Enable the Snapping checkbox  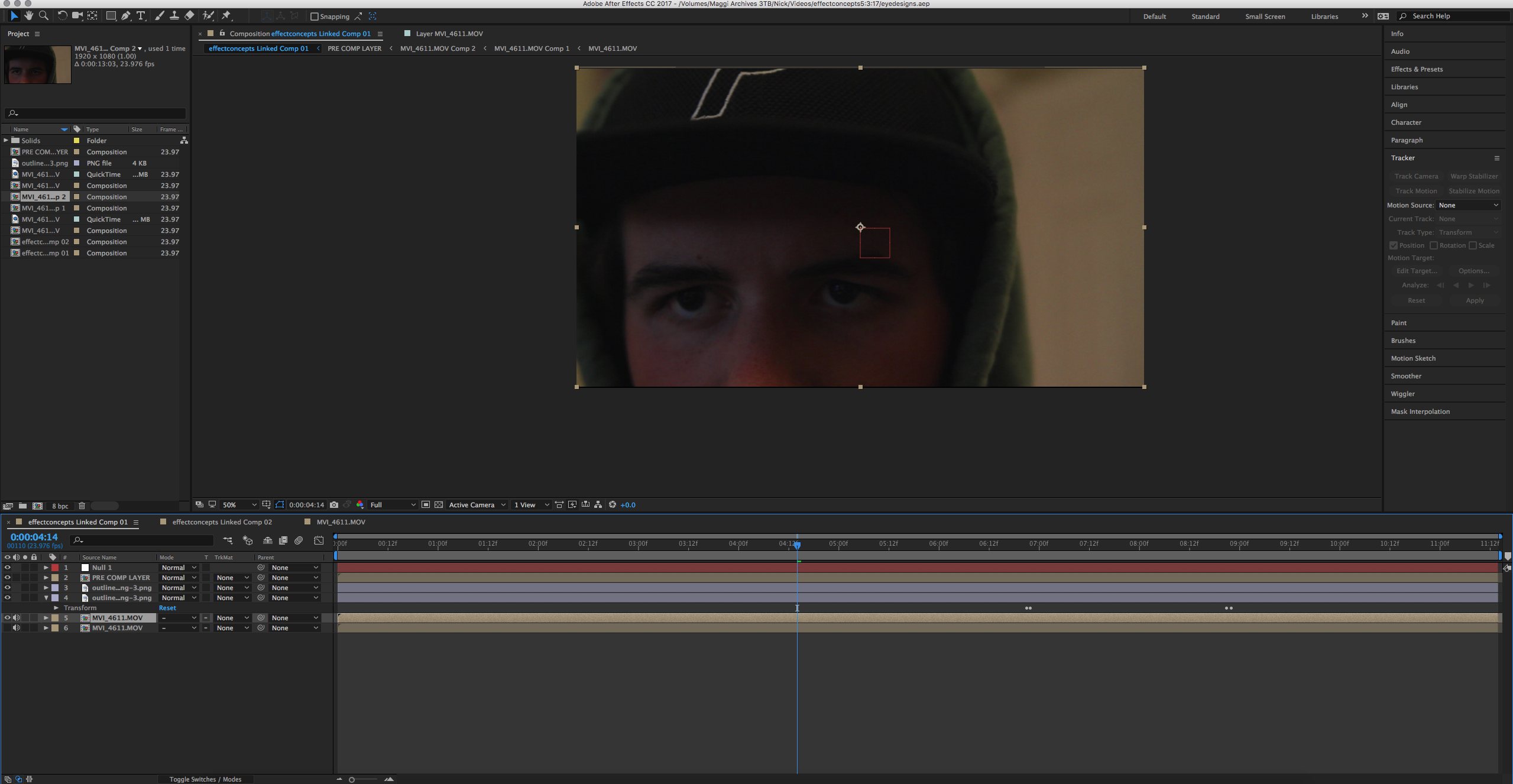point(315,17)
